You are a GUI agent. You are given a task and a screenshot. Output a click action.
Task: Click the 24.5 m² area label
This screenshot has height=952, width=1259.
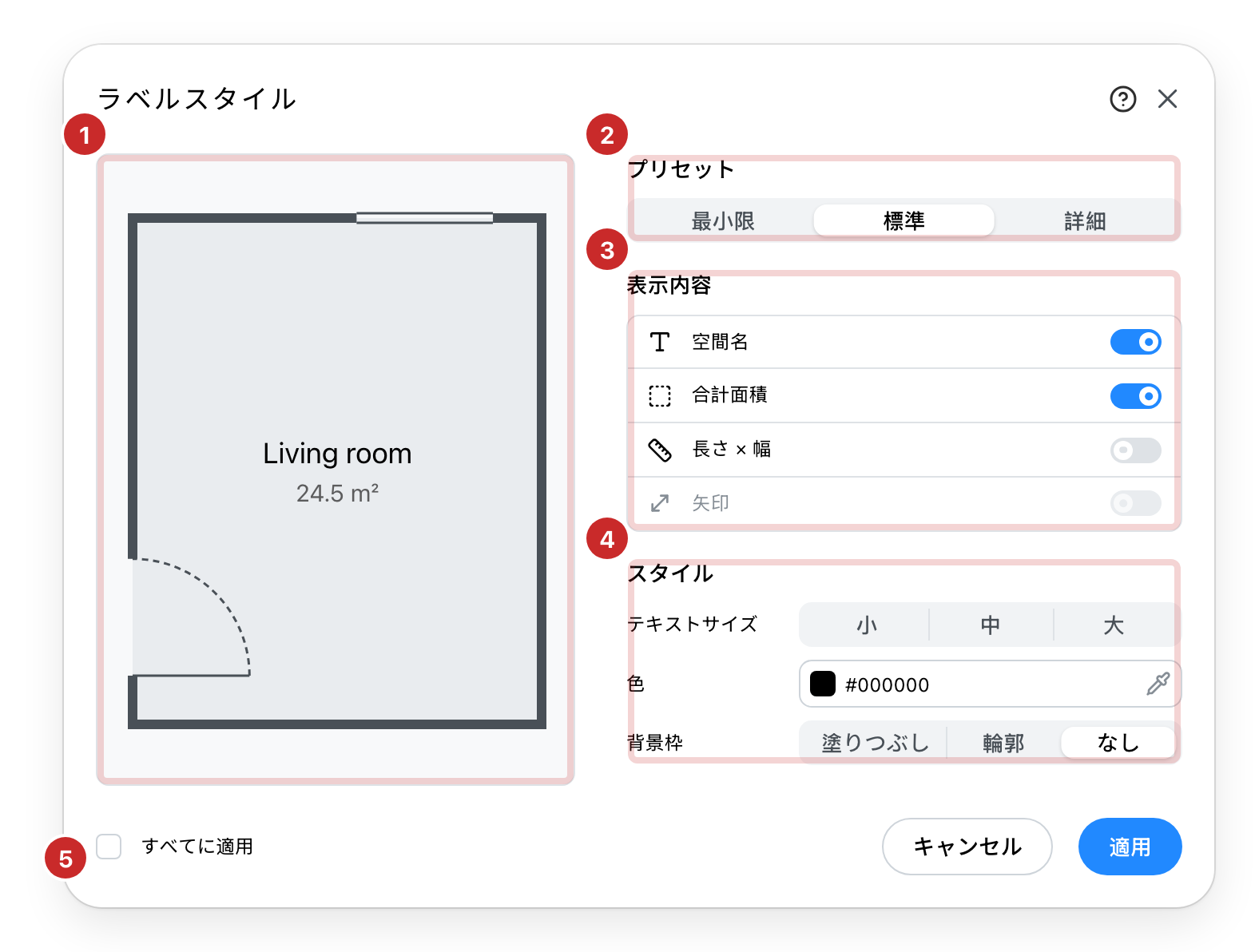[x=337, y=494]
